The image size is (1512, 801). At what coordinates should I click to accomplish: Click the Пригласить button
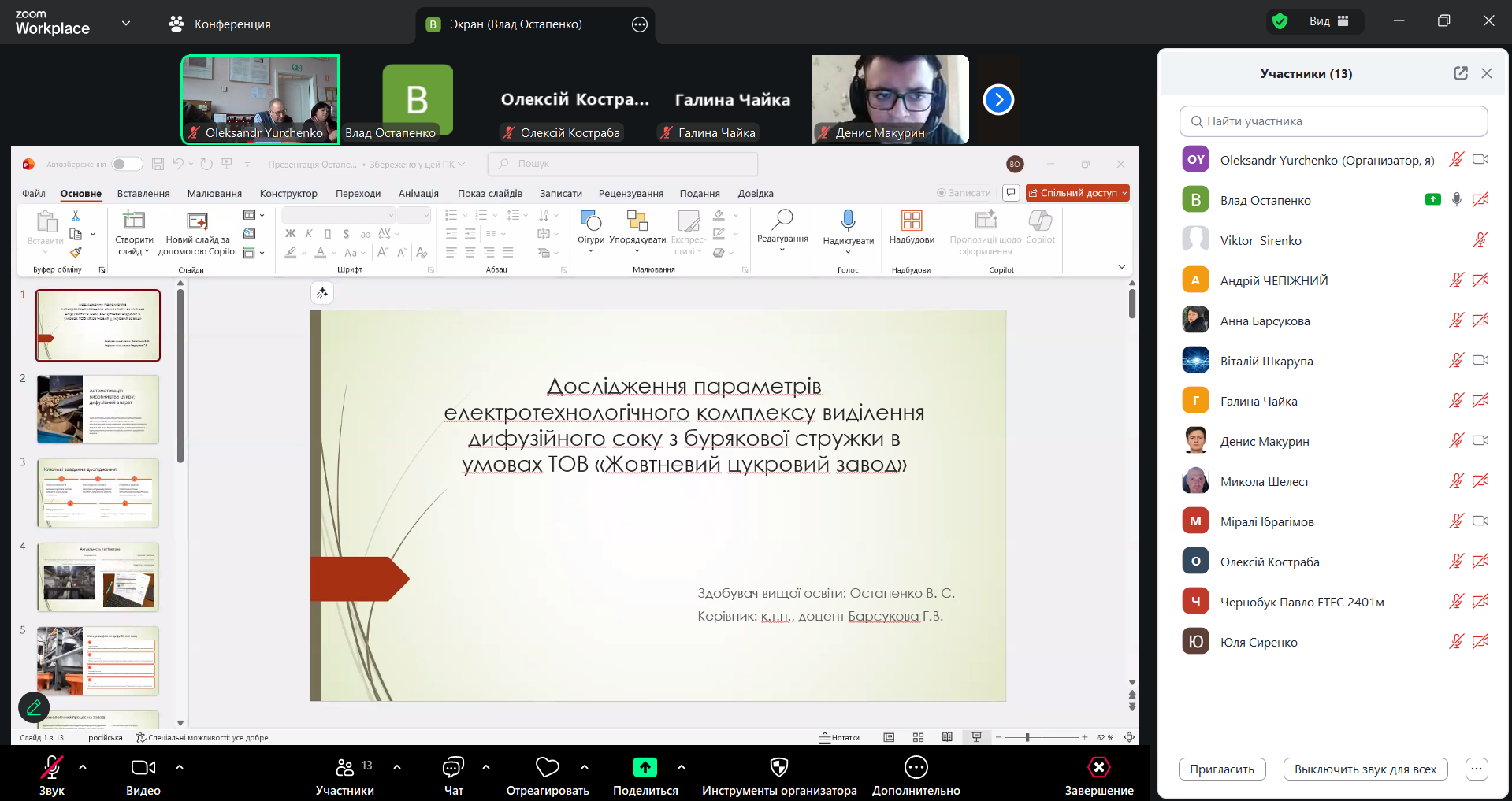[x=1221, y=769]
